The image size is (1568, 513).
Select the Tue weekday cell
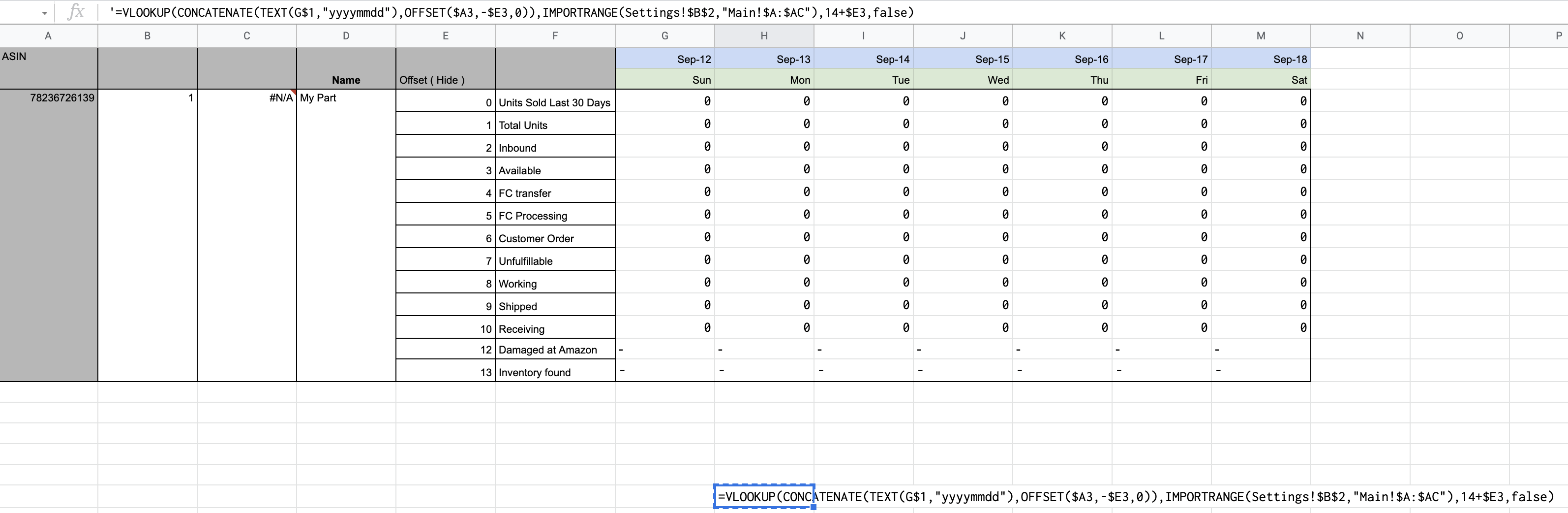pos(863,79)
